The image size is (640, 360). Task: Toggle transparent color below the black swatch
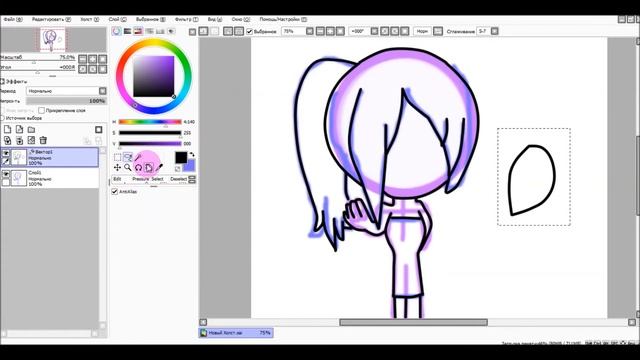(178, 169)
